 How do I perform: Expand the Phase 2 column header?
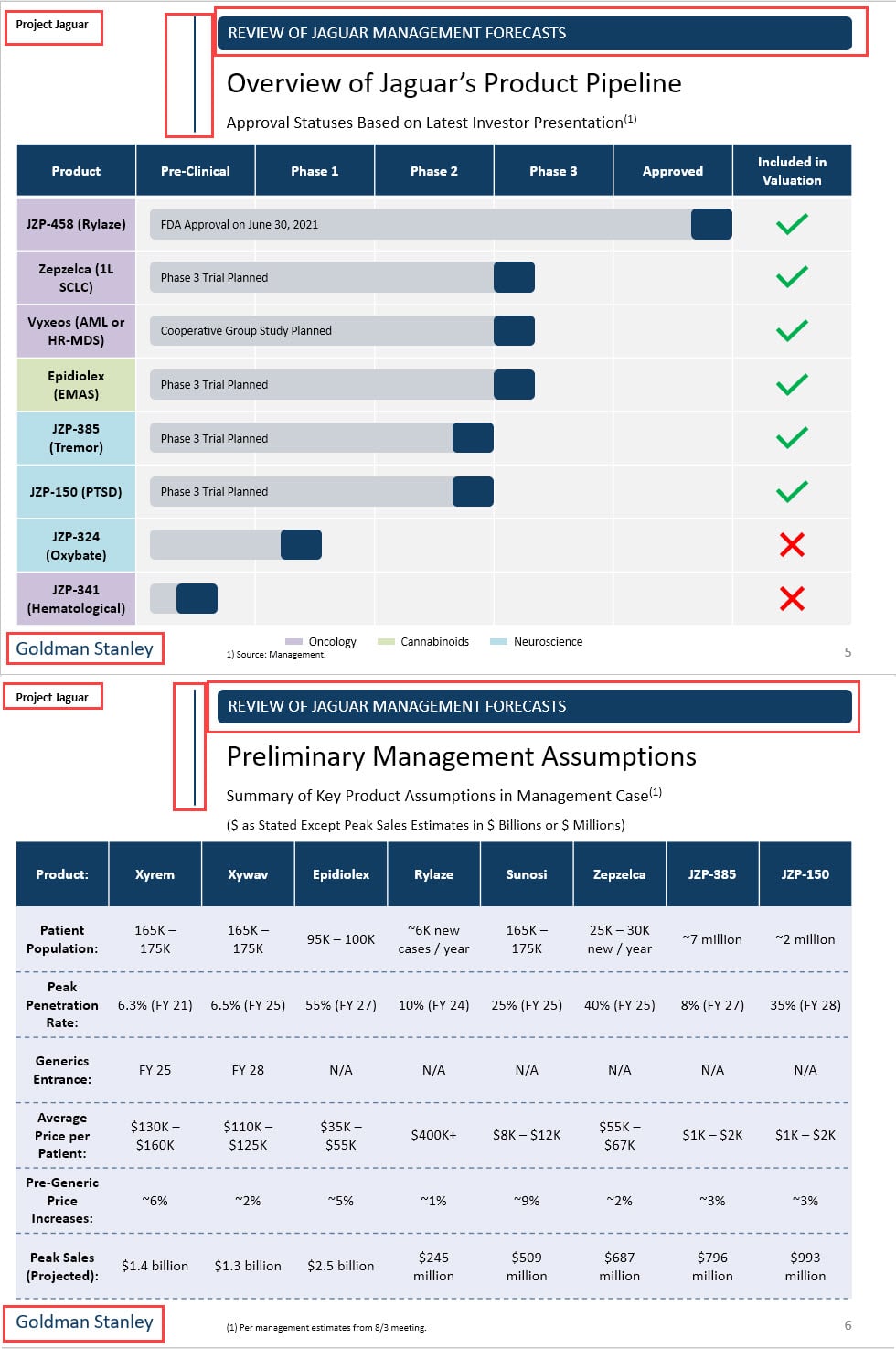tap(433, 170)
